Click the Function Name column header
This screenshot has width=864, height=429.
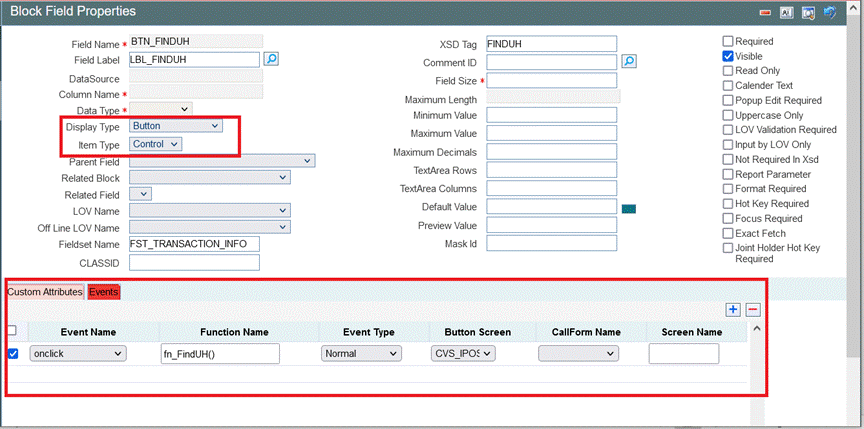tap(235, 332)
